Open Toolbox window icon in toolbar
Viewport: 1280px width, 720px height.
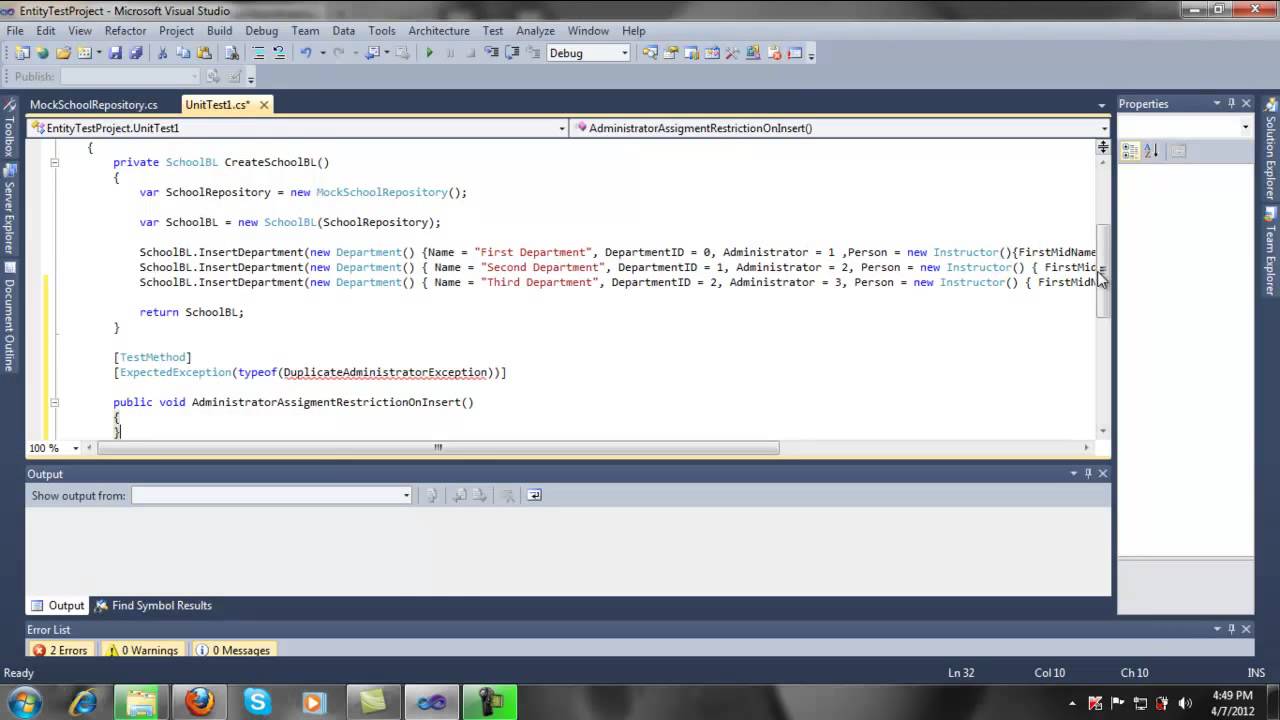coord(732,53)
